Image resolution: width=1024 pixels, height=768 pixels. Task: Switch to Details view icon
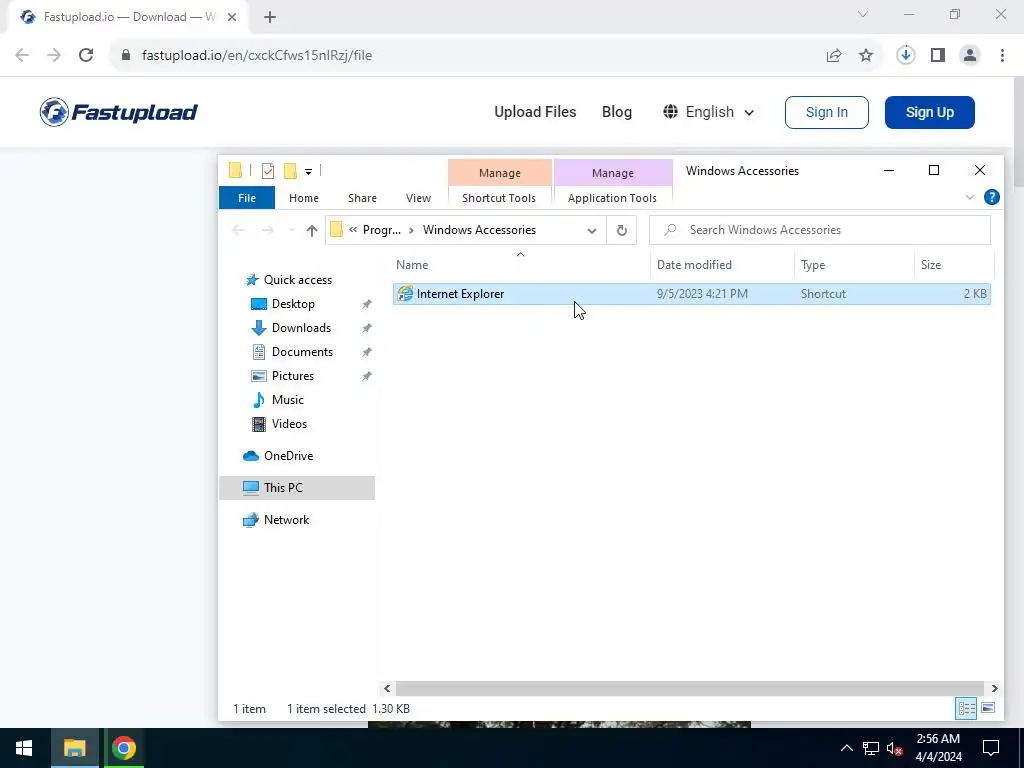click(967, 709)
